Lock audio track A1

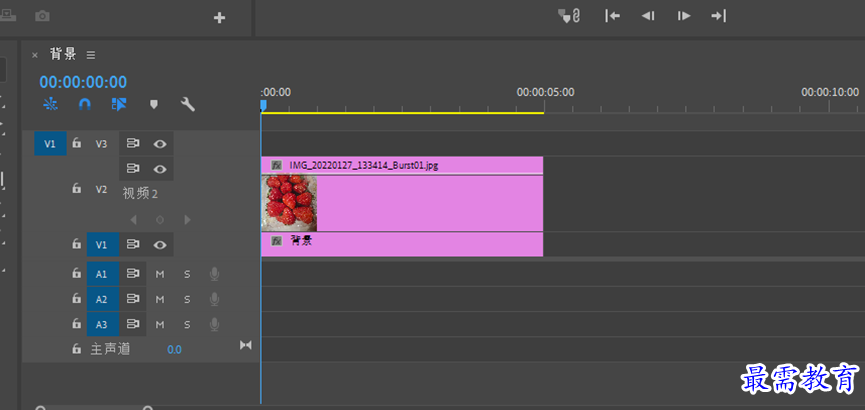pyautogui.click(x=77, y=273)
